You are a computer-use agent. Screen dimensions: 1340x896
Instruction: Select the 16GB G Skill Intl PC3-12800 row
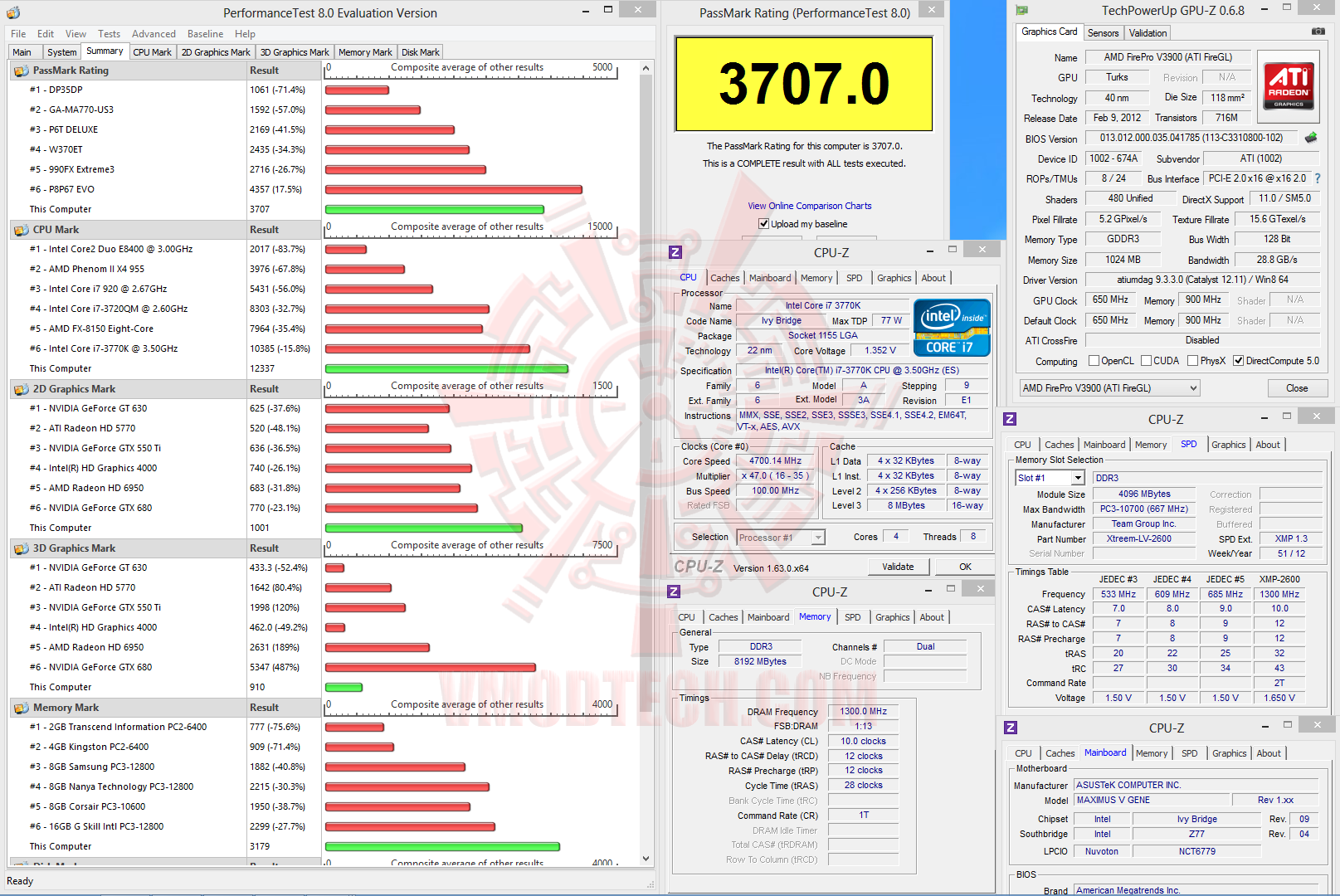163,826
